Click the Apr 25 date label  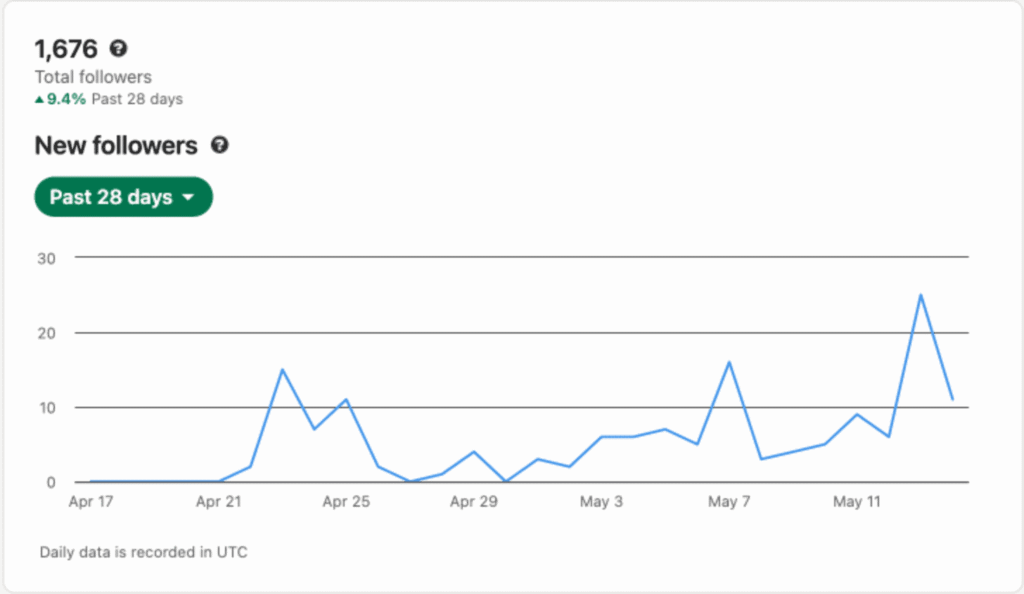pos(346,502)
